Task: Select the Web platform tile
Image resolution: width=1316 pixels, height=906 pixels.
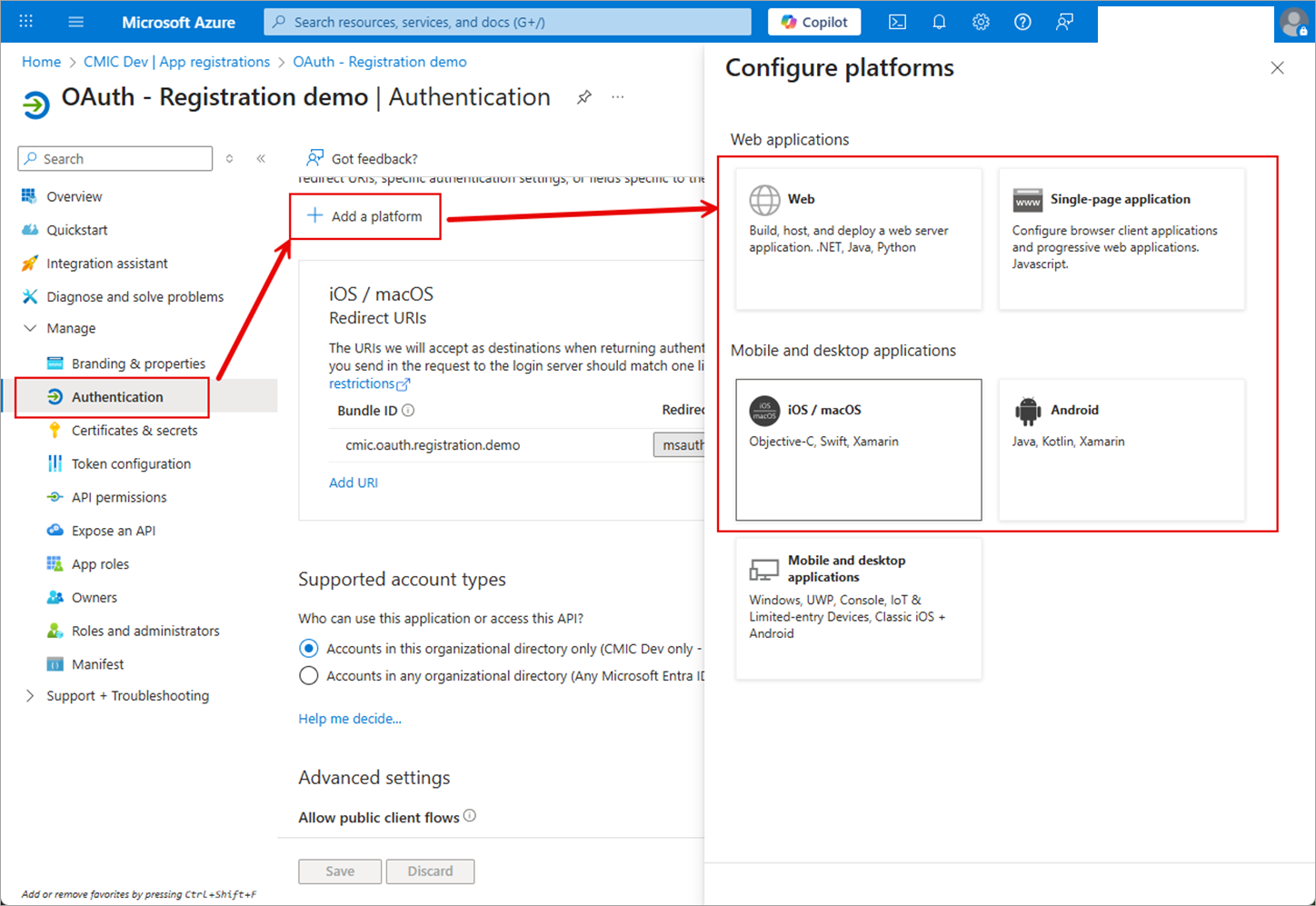Action: tap(858, 238)
